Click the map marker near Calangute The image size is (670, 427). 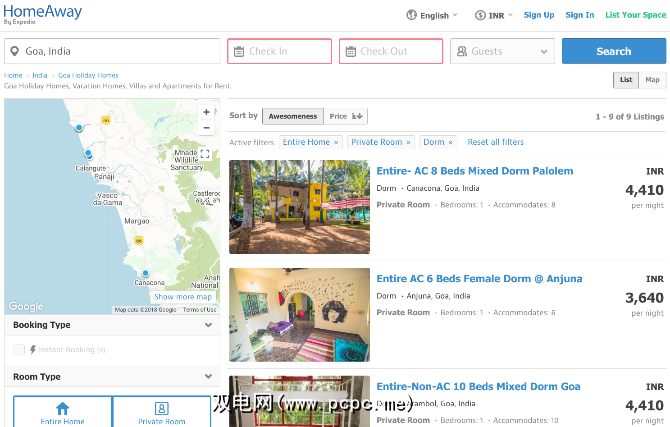(x=88, y=153)
